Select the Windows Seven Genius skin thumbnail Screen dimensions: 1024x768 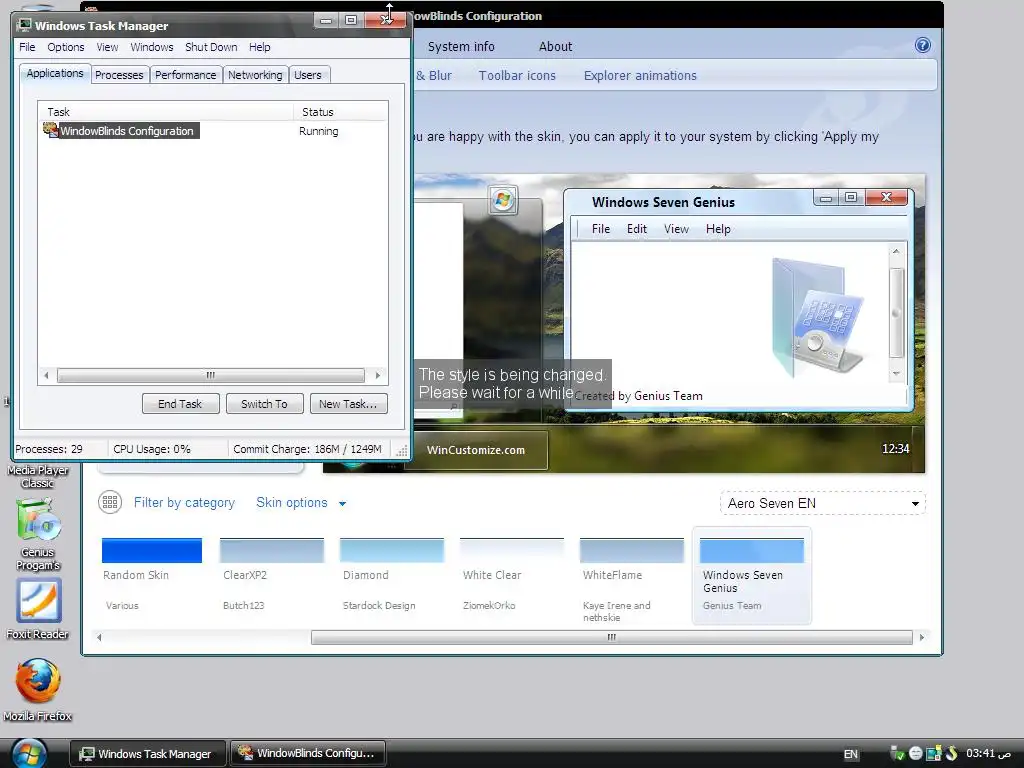tap(752, 550)
